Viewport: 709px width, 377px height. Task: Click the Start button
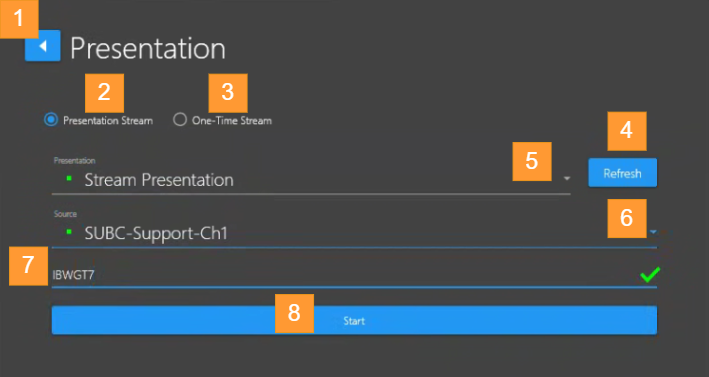click(354, 320)
